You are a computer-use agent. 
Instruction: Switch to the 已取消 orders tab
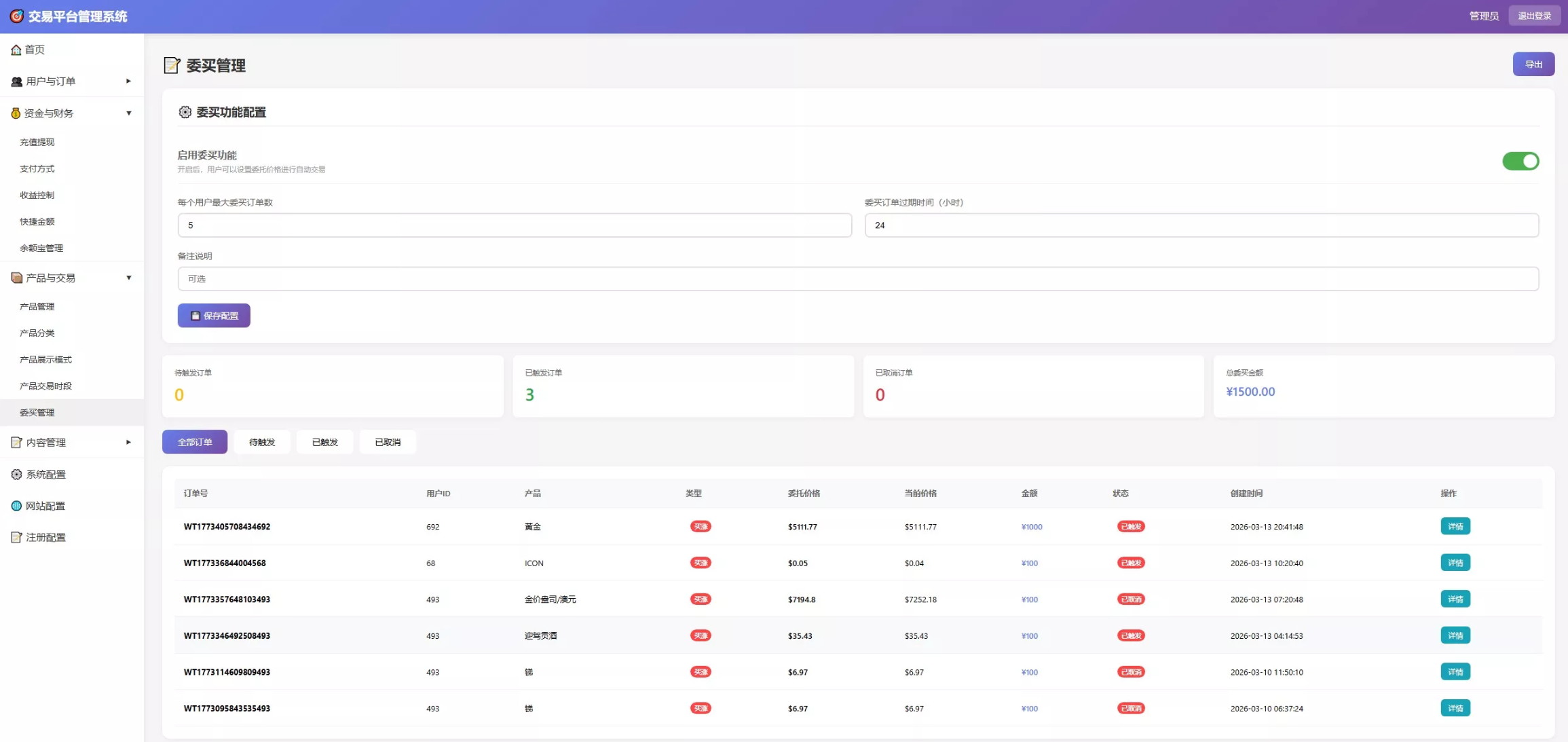388,442
